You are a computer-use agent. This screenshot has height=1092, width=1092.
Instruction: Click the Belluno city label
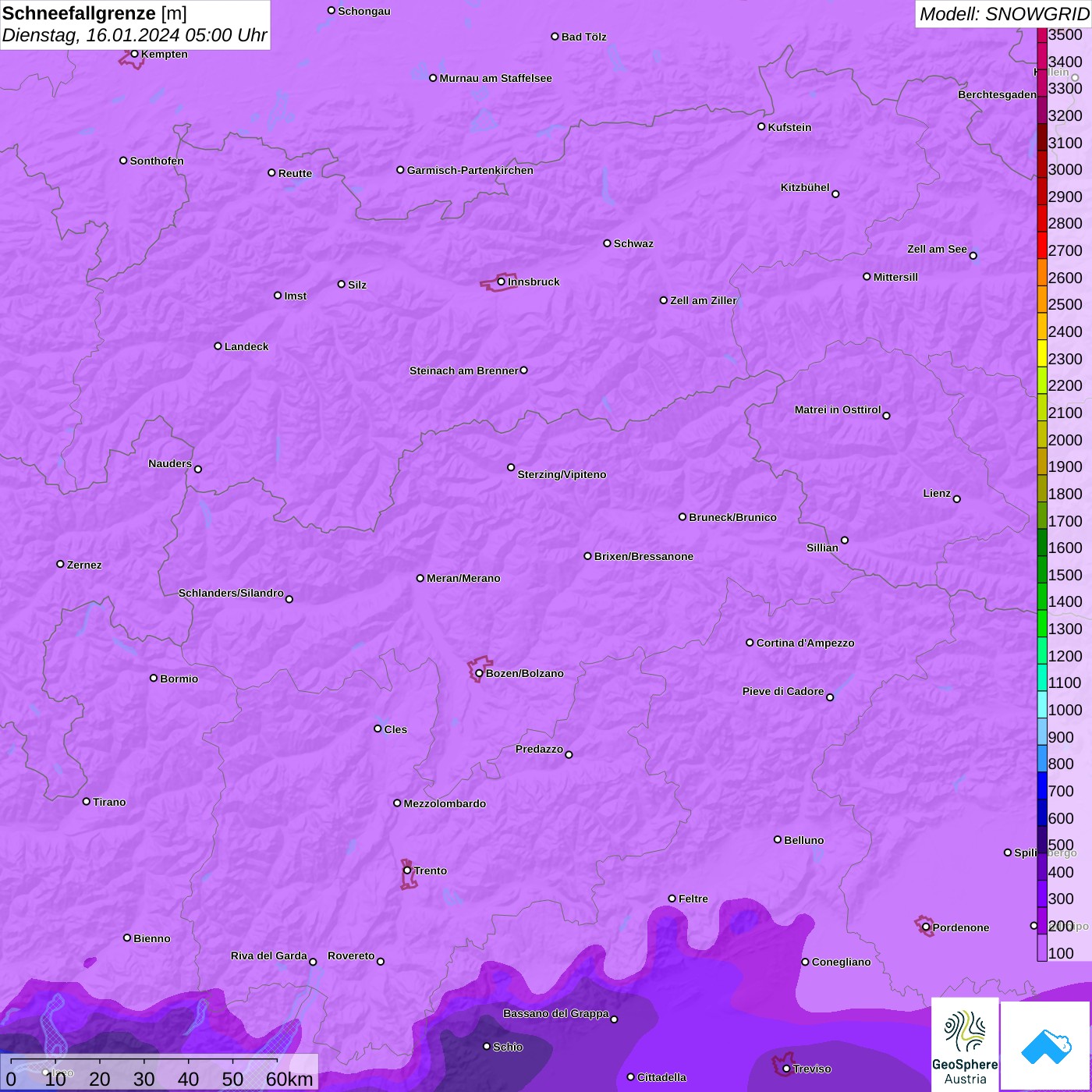click(x=804, y=840)
